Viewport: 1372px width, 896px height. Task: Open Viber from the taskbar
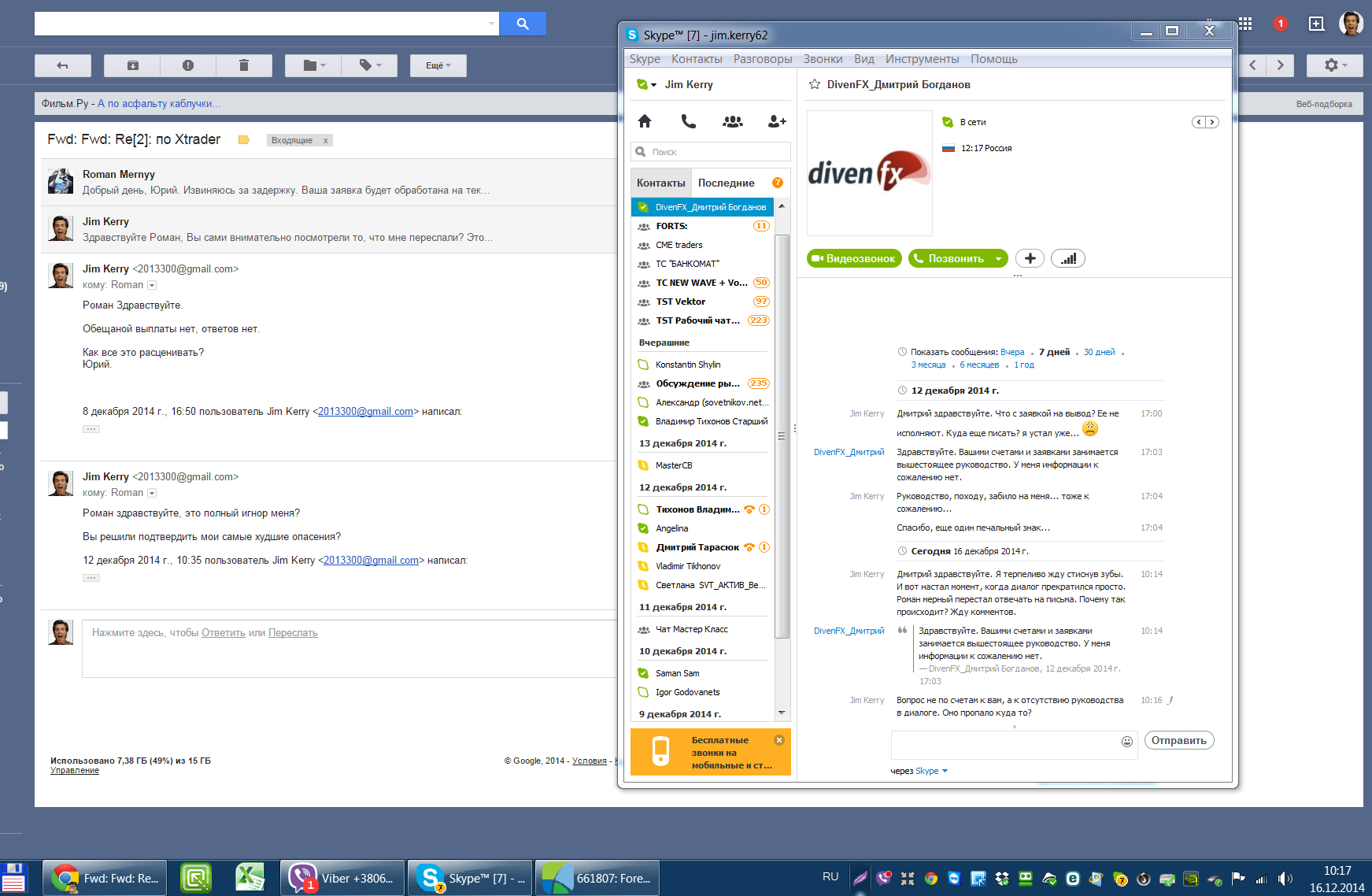pos(342,878)
